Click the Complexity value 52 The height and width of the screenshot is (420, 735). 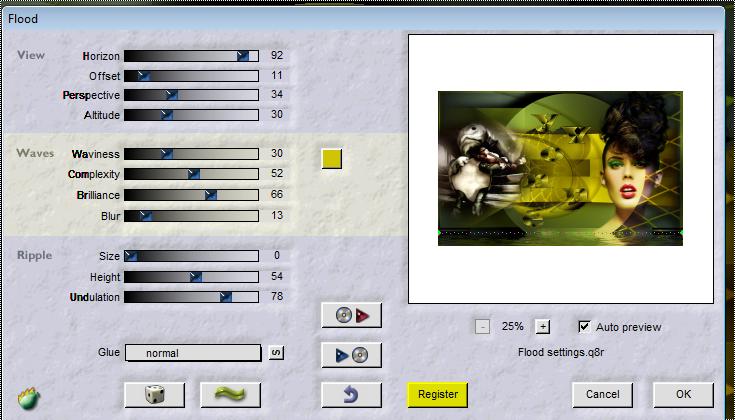pos(277,173)
